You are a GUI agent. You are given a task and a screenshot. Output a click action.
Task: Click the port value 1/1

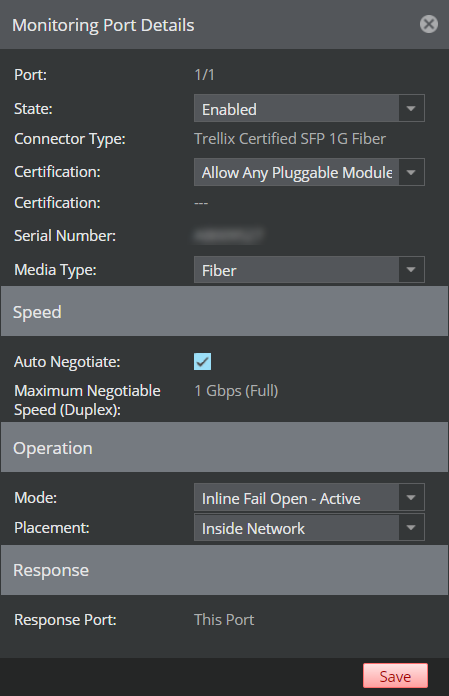(x=205, y=75)
